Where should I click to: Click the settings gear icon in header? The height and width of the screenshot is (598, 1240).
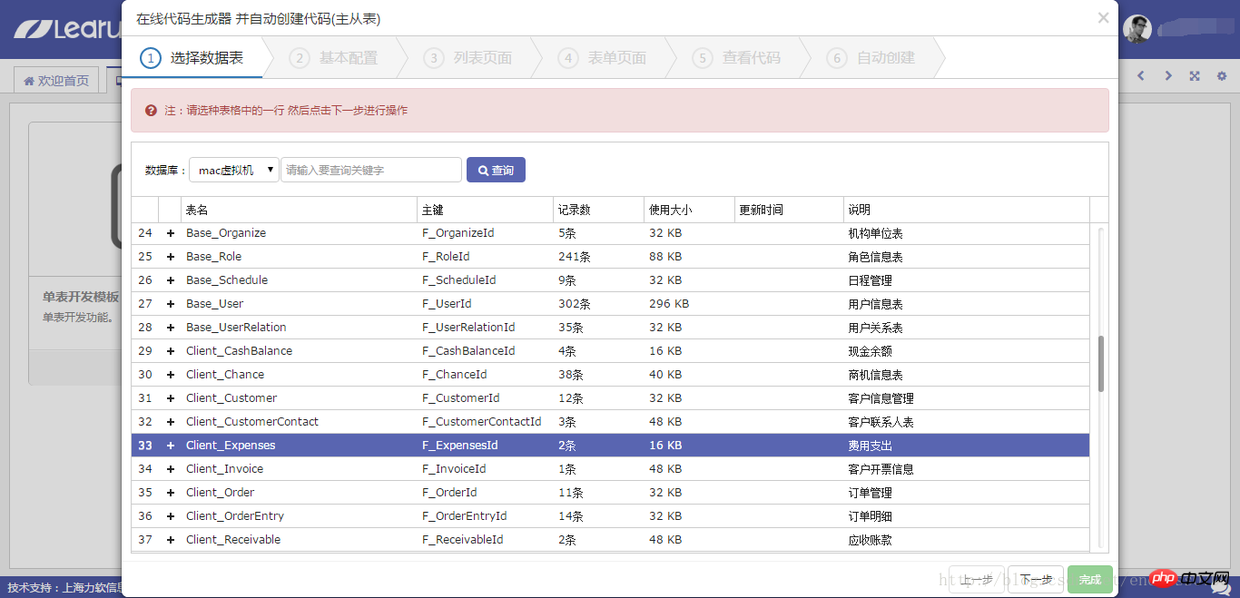tap(1221, 76)
